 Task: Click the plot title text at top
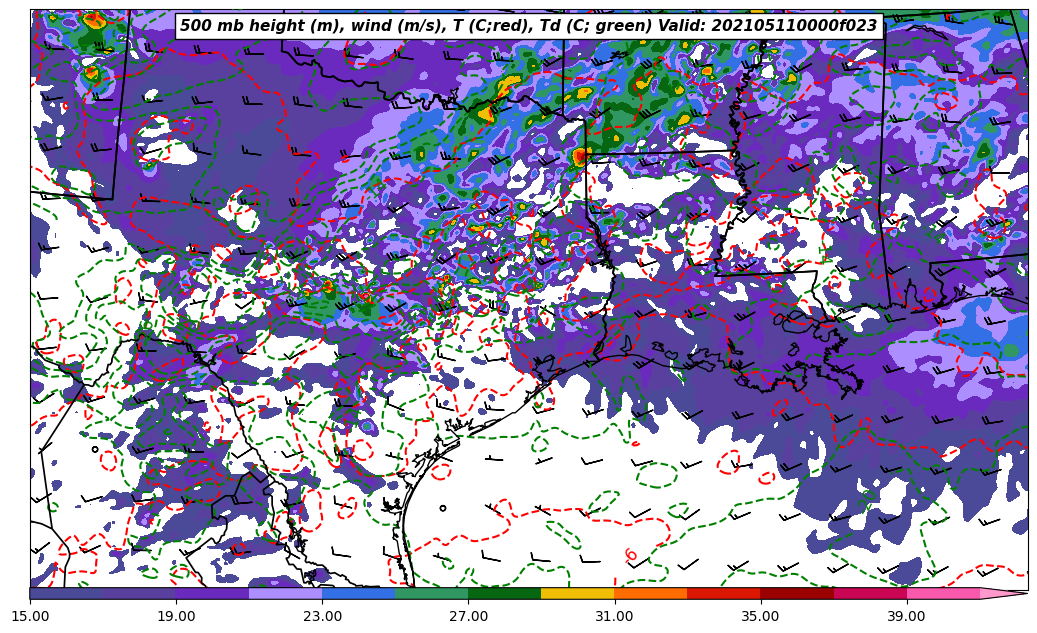click(x=528, y=26)
